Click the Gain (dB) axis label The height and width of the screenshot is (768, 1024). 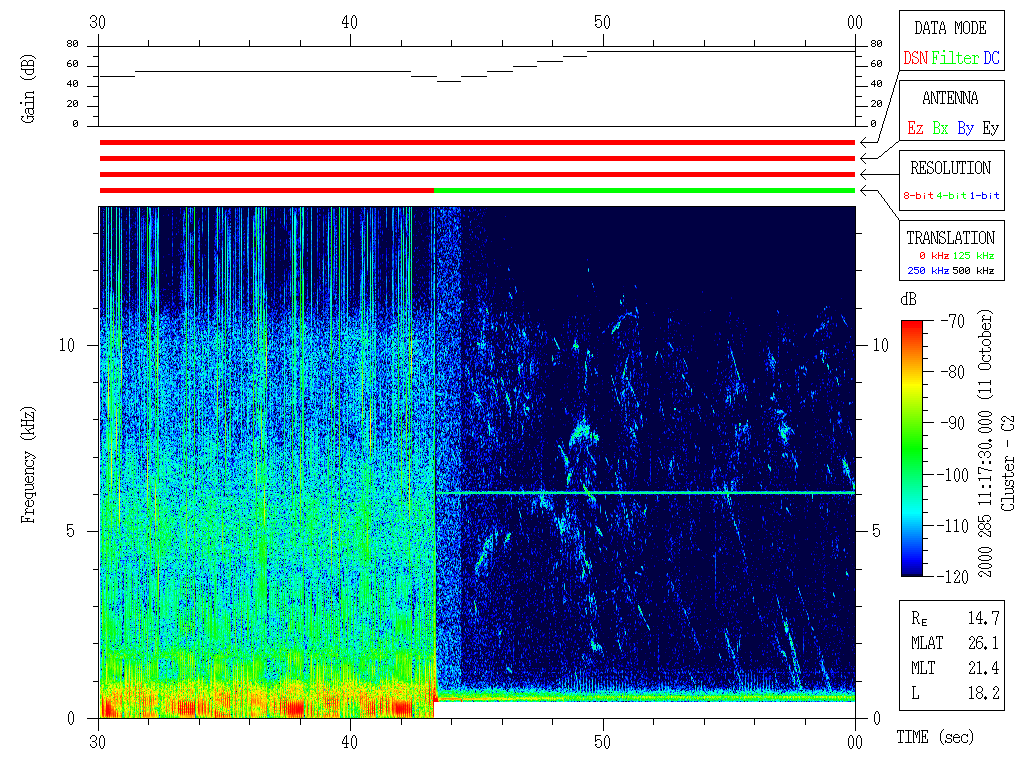click(28, 88)
